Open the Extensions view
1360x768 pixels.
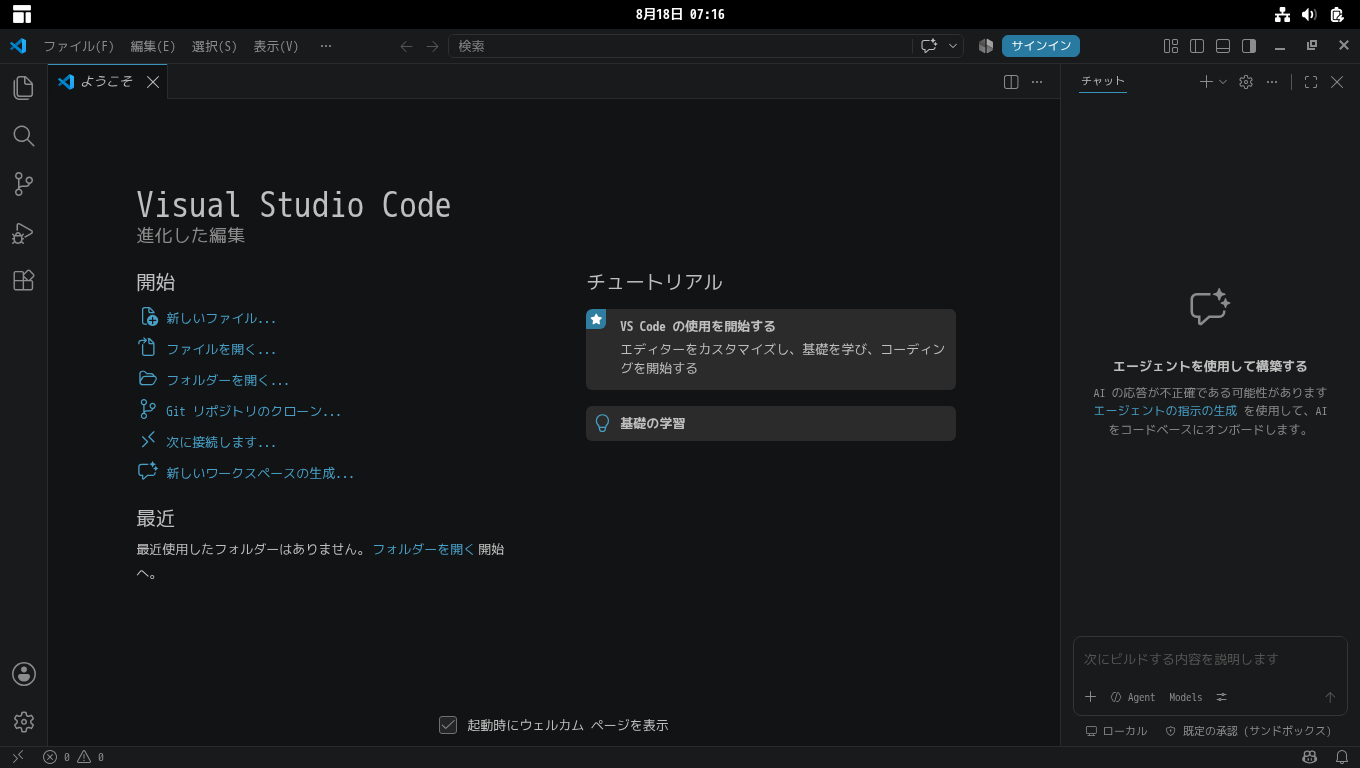(x=24, y=280)
